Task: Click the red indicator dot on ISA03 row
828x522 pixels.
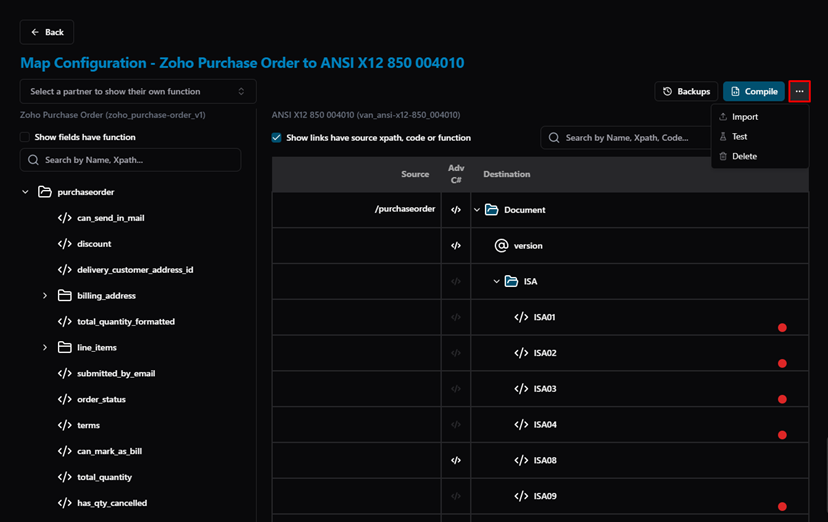Action: [782, 400]
